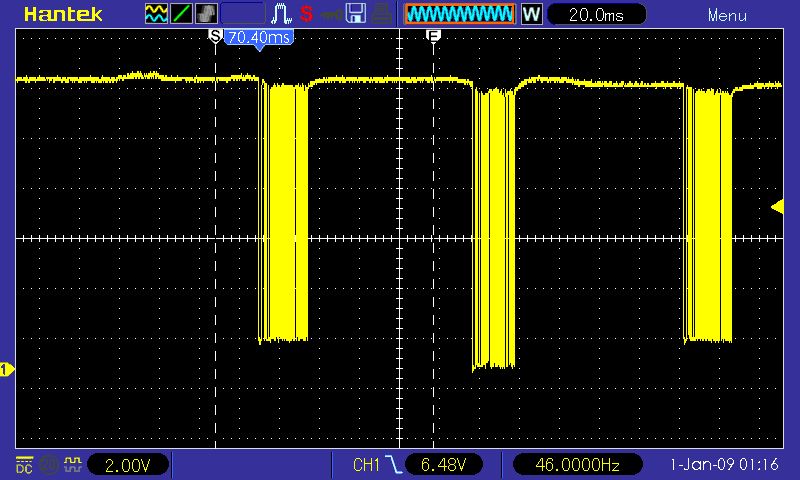Click the yellow trigger level arrow
This screenshot has height=480, width=800.
(777, 207)
